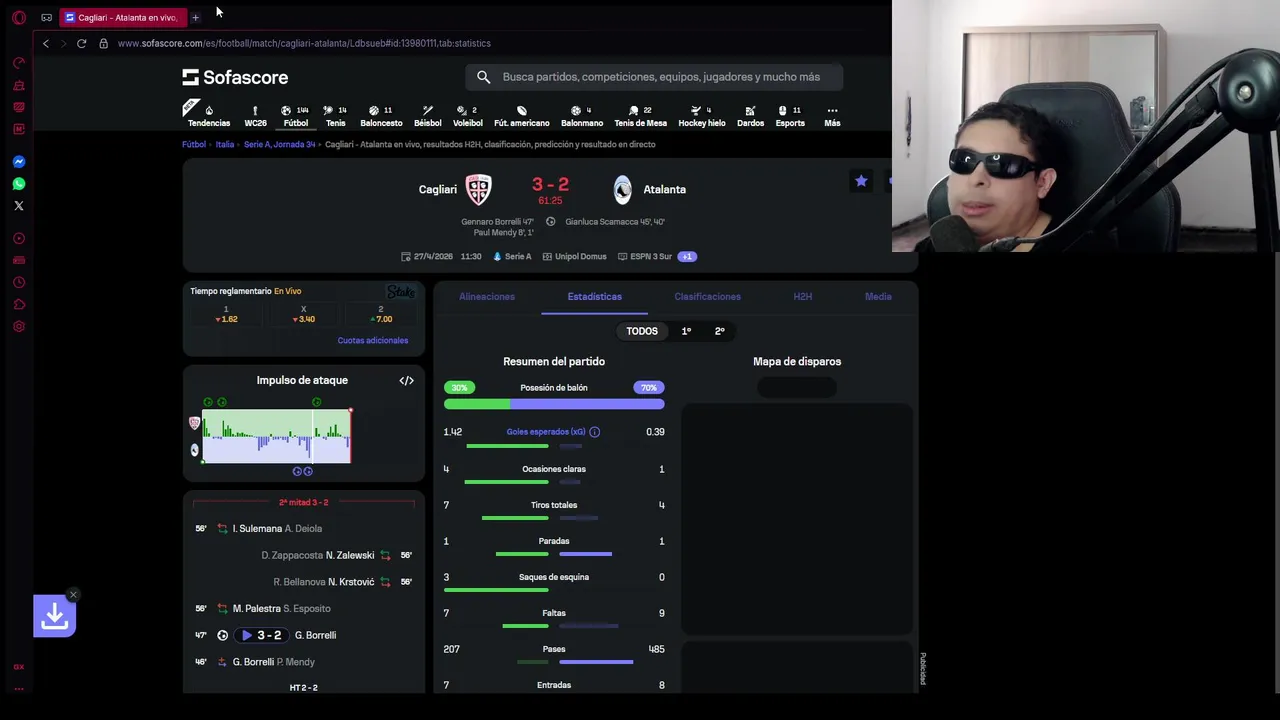Viewport: 1280px width, 720px height.
Task: Open Opera sidebar settings gear
Action: (18, 326)
